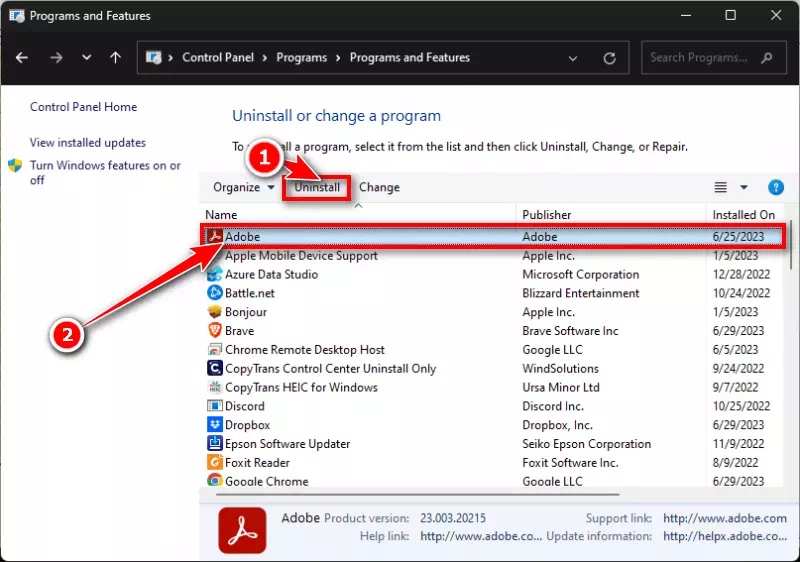The height and width of the screenshot is (562, 800).
Task: Open the http://www.adobe.com support link
Action: click(x=724, y=518)
